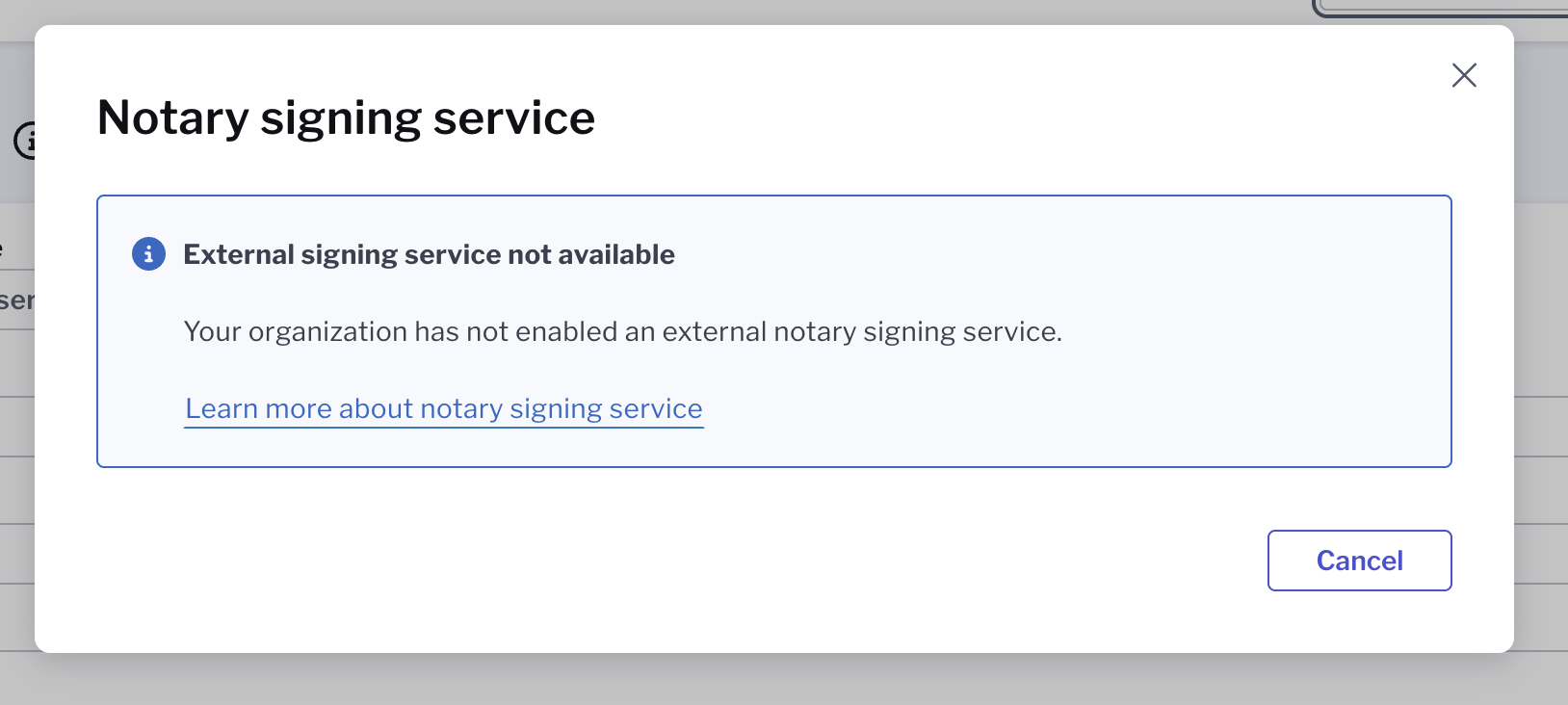1568x705 pixels.
Task: Click the blue info icon in the alert
Action: coord(148,254)
